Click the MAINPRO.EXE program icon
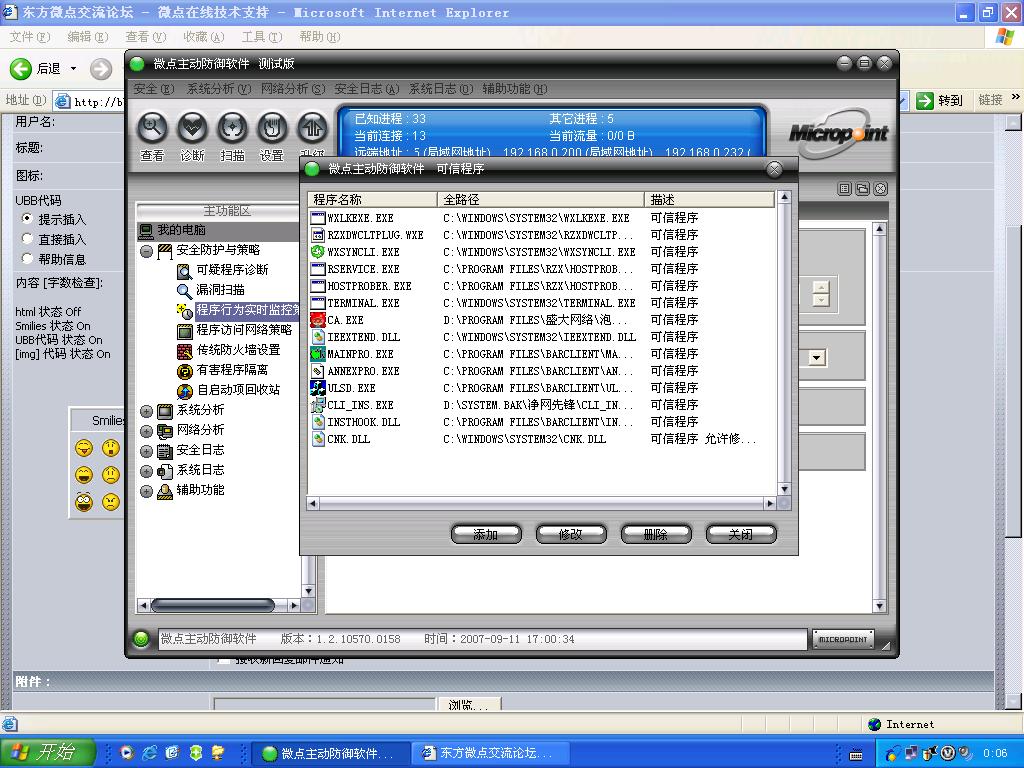The width and height of the screenshot is (1024, 768). [318, 353]
